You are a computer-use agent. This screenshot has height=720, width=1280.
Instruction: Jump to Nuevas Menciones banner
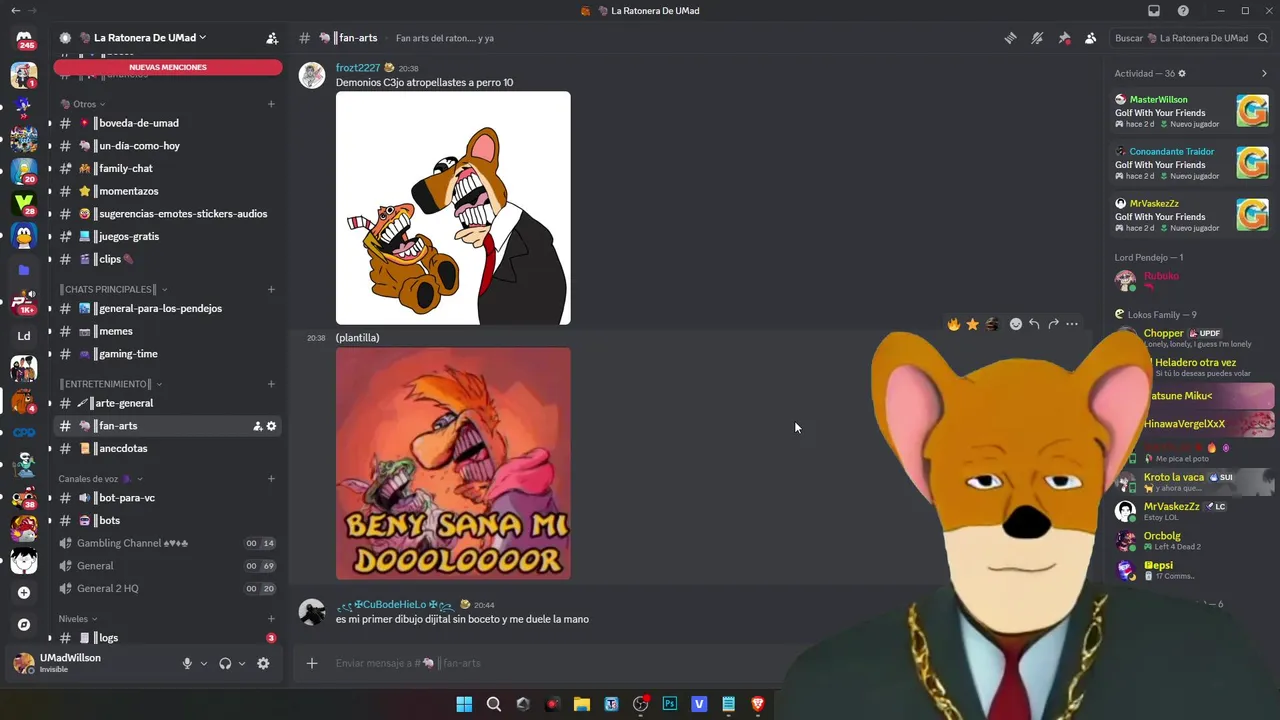tap(168, 67)
